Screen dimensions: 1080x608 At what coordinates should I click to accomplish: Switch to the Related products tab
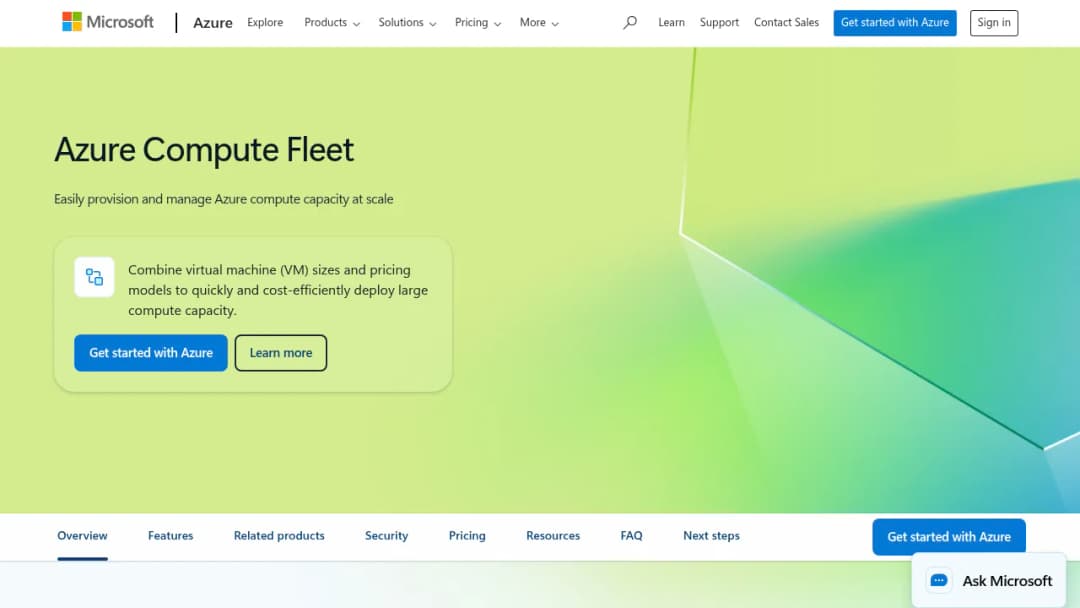click(279, 536)
